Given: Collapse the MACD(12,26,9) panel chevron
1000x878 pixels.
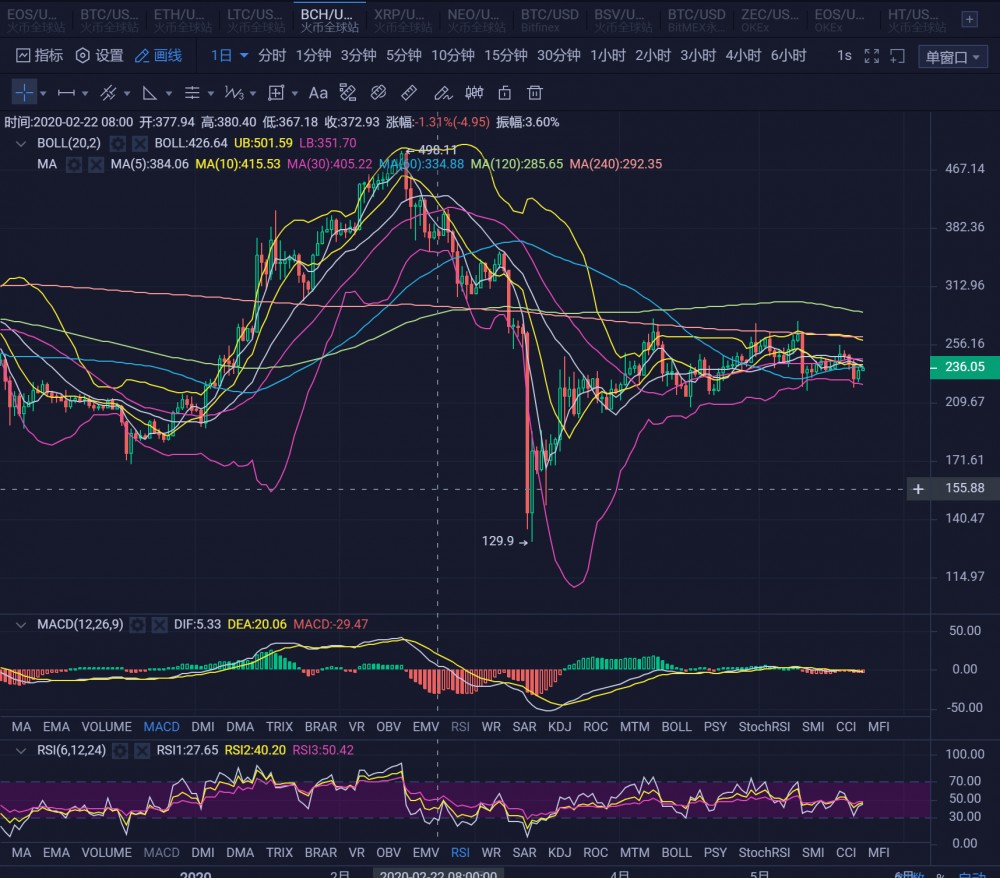Looking at the screenshot, I should (x=21, y=624).
